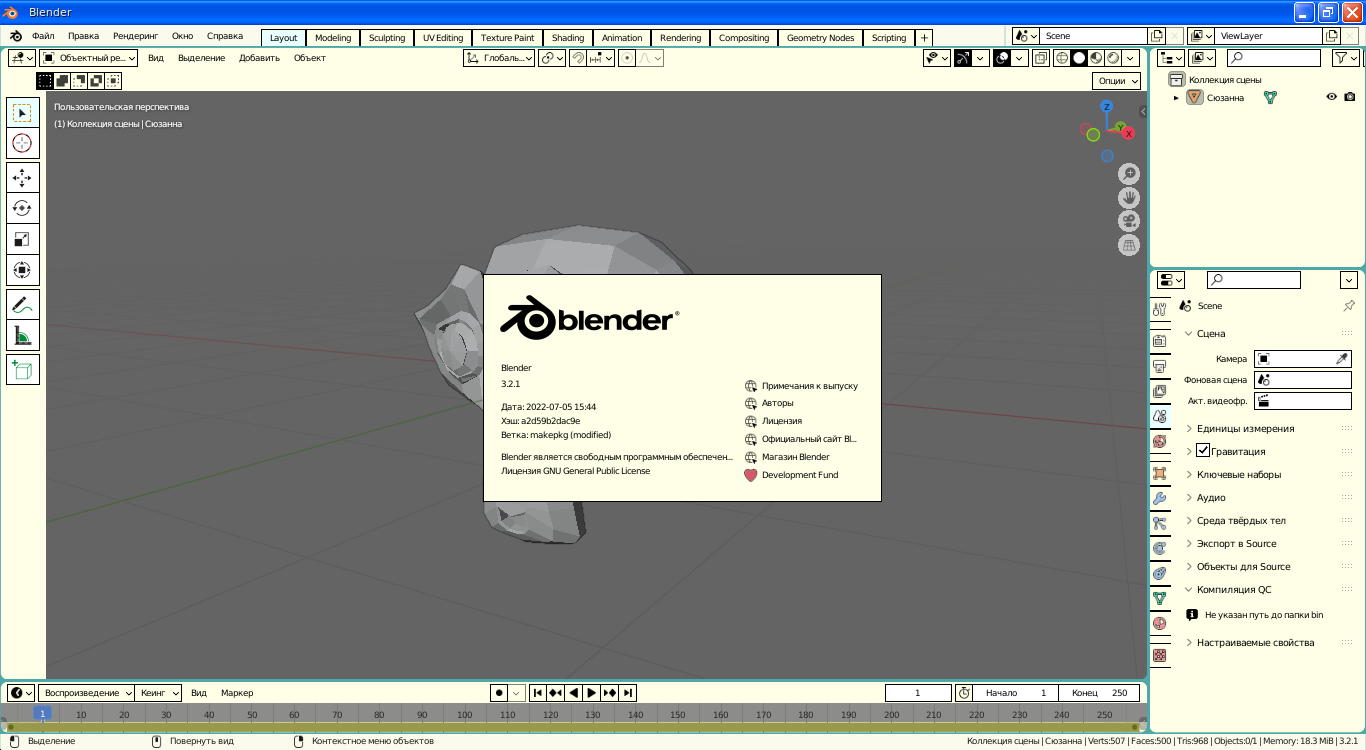Toggle snapping with the magnet icon

577,58
